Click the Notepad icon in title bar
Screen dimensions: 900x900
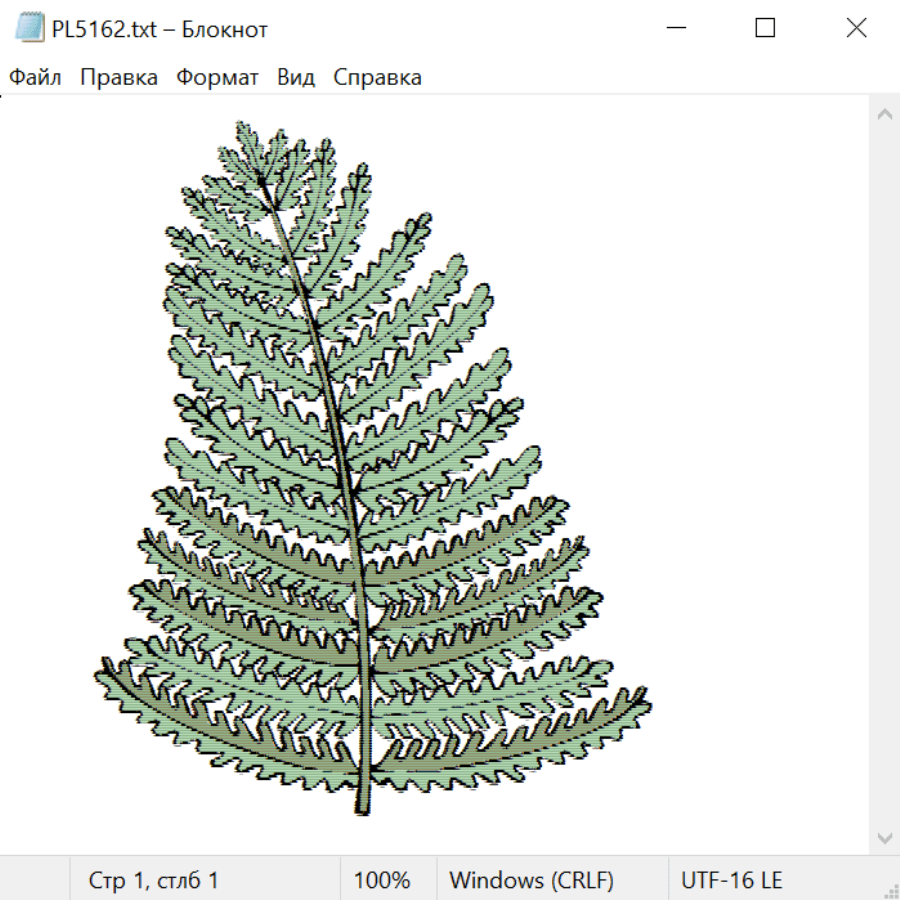click(x=29, y=29)
